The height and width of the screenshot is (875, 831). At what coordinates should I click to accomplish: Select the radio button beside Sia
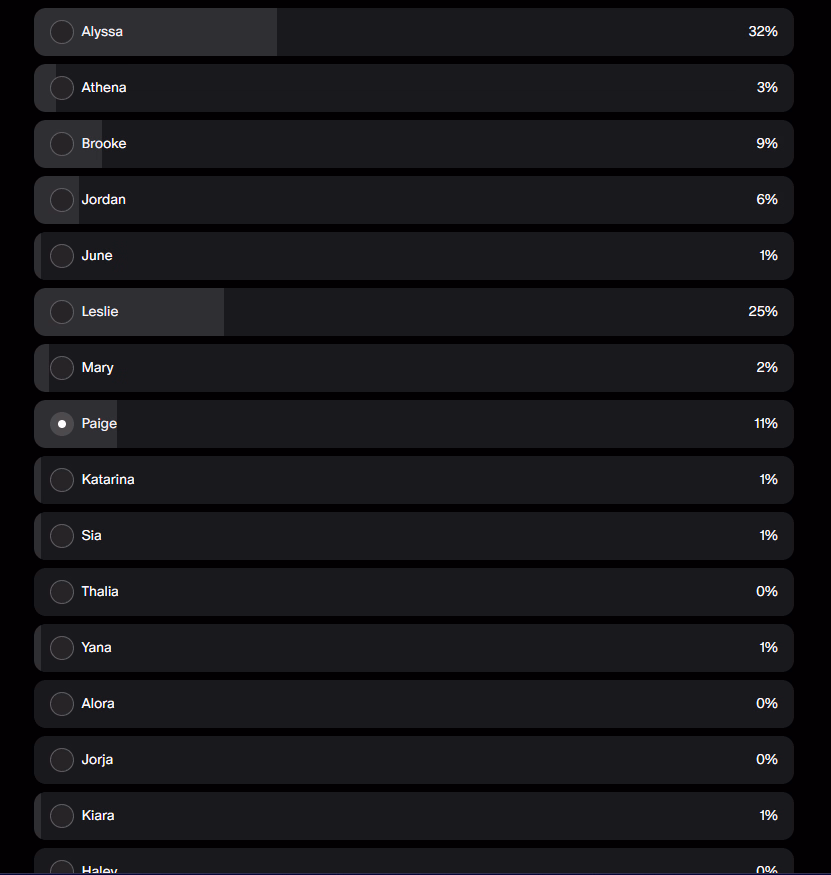point(62,536)
